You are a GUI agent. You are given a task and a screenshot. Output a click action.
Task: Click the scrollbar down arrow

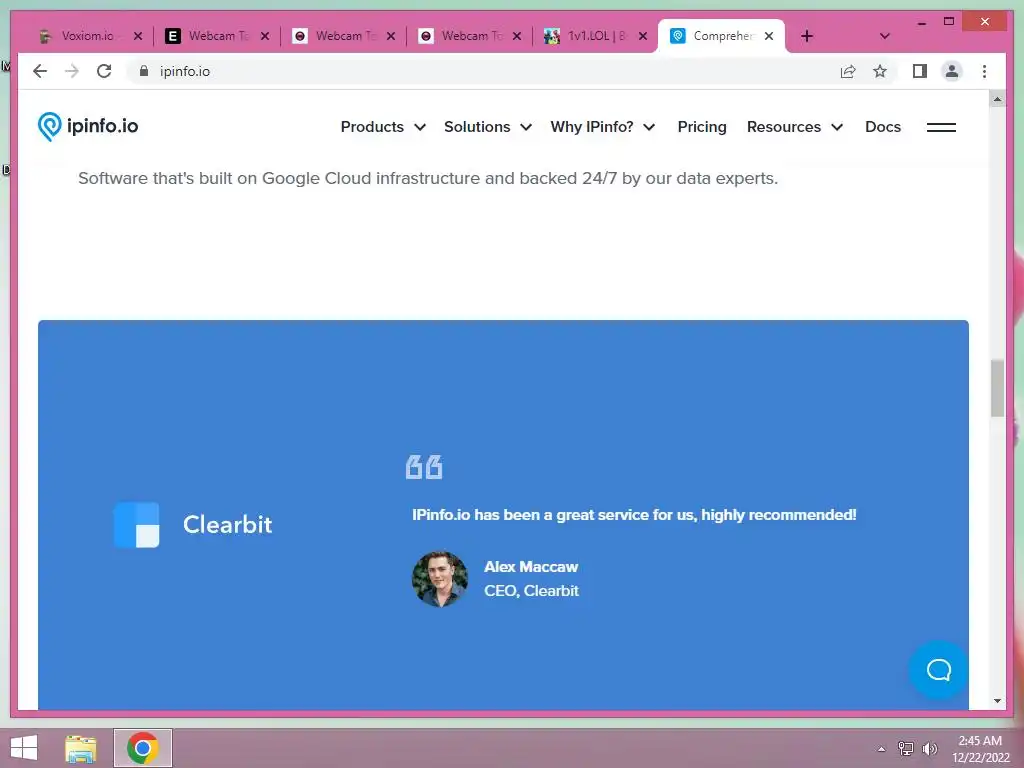tap(997, 701)
